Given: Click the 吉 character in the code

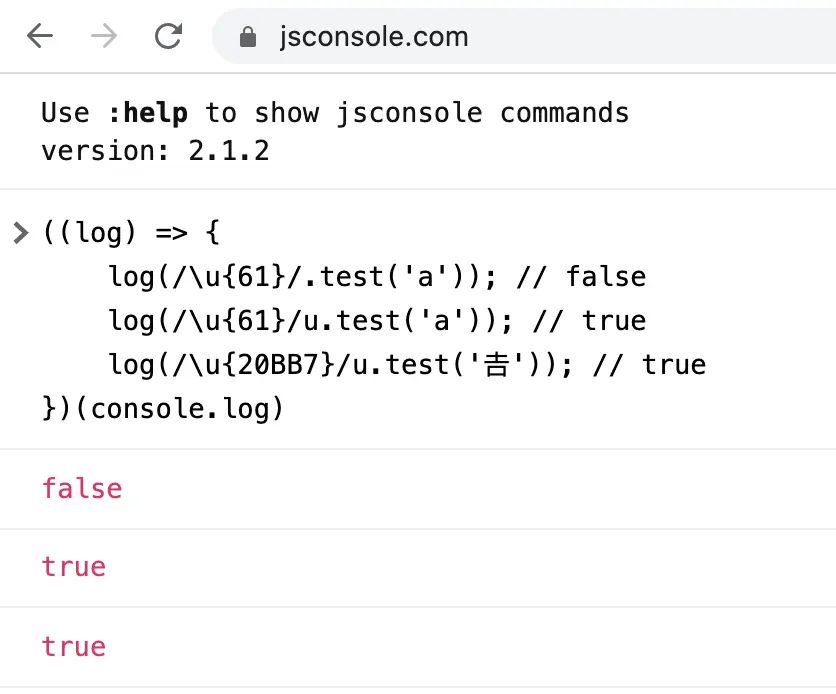Looking at the screenshot, I should 496,366.
